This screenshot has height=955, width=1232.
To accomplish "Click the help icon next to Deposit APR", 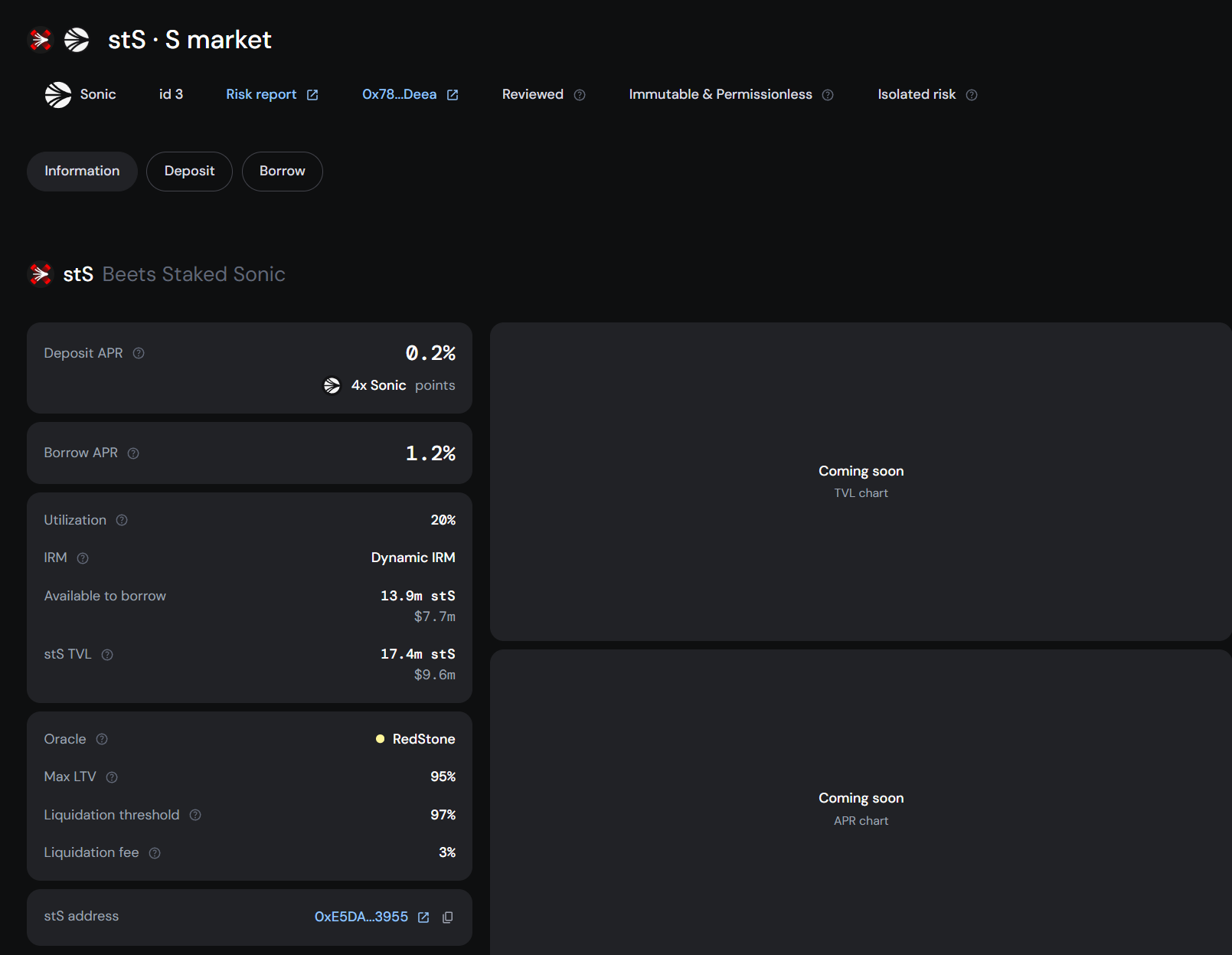I will pyautogui.click(x=139, y=353).
